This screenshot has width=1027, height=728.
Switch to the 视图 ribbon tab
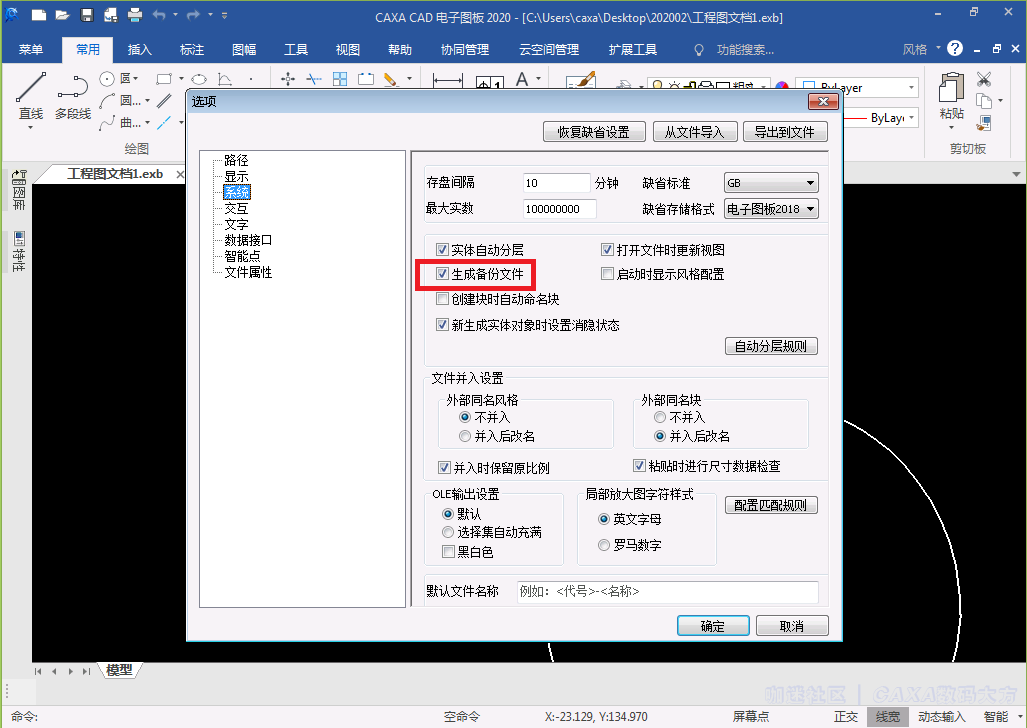click(348, 50)
